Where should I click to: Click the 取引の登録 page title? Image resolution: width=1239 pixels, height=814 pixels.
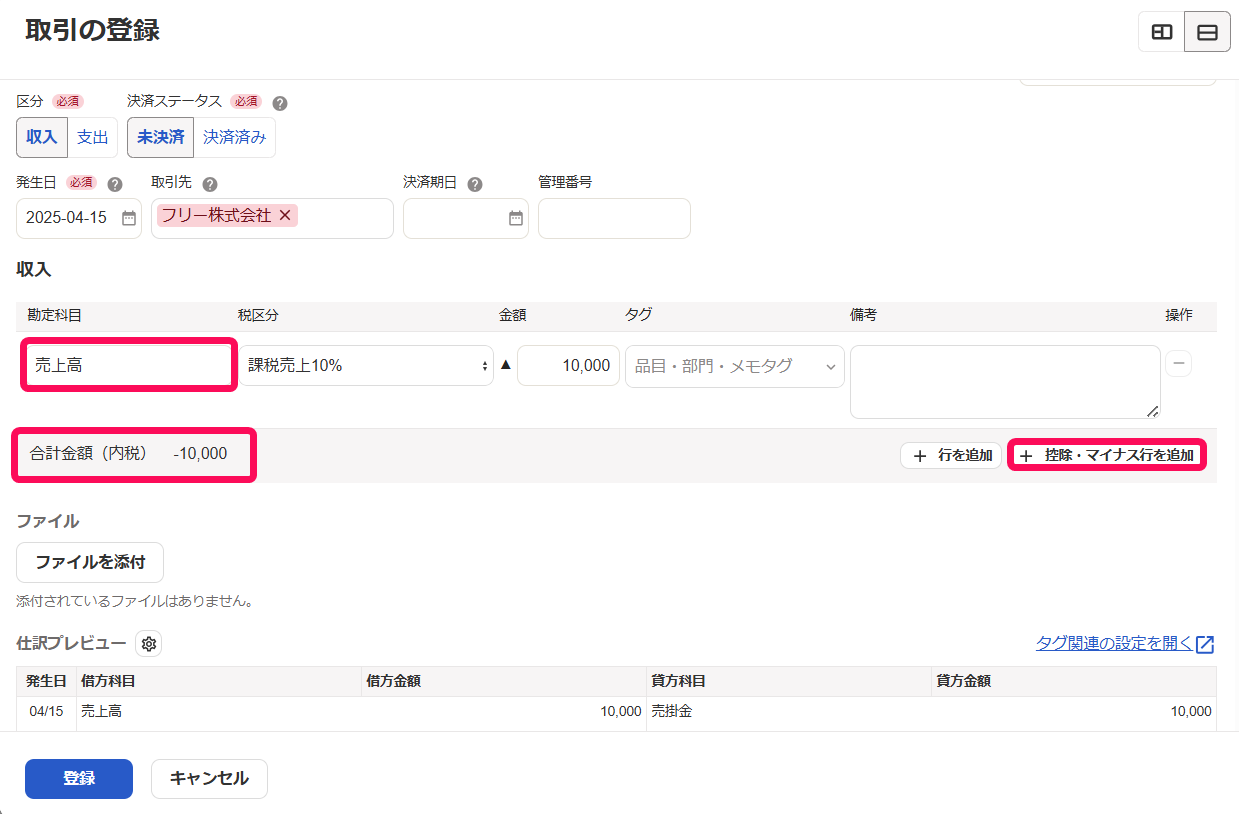(x=92, y=30)
